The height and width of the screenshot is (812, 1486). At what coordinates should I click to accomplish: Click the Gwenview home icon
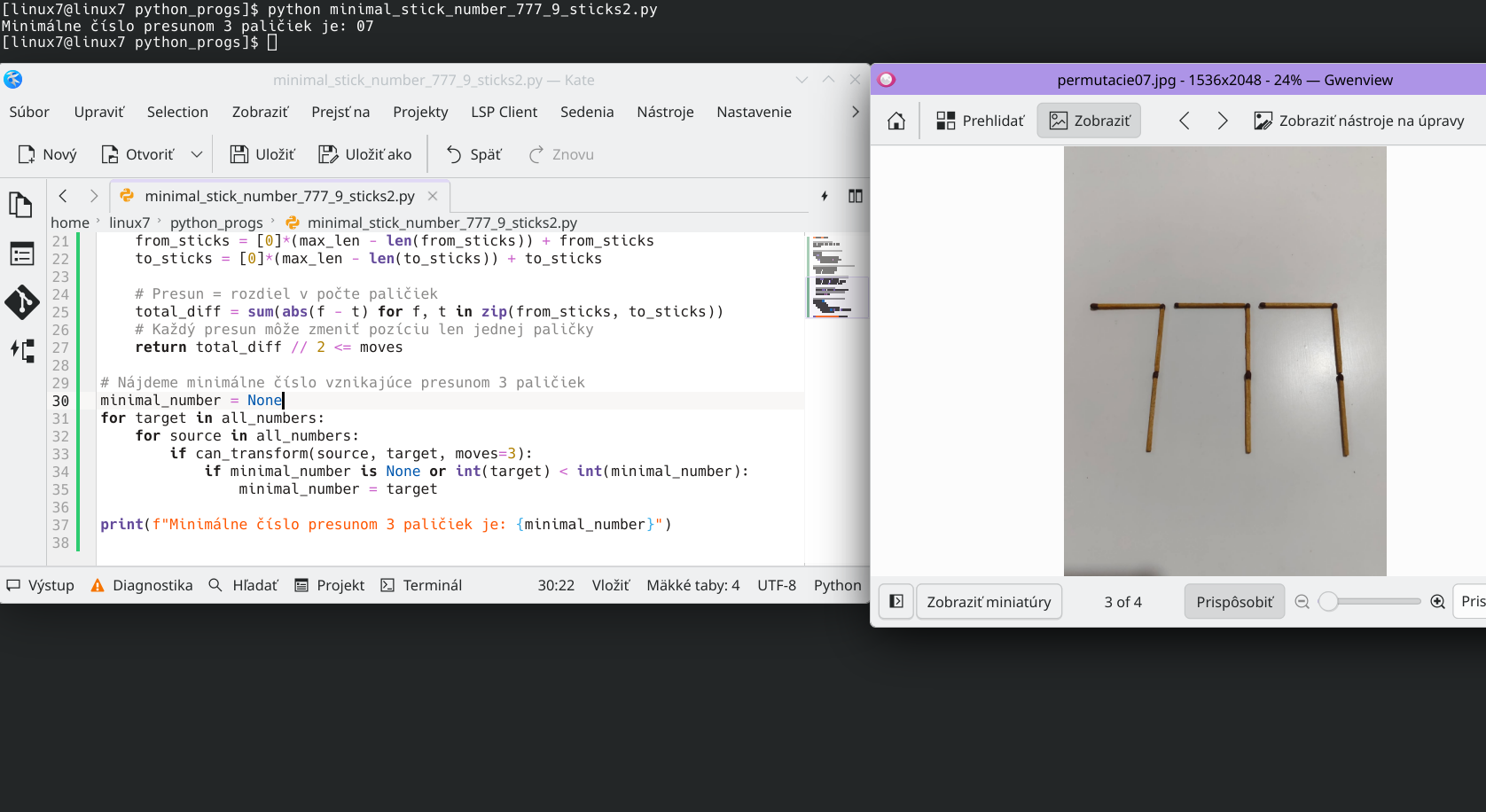(896, 121)
